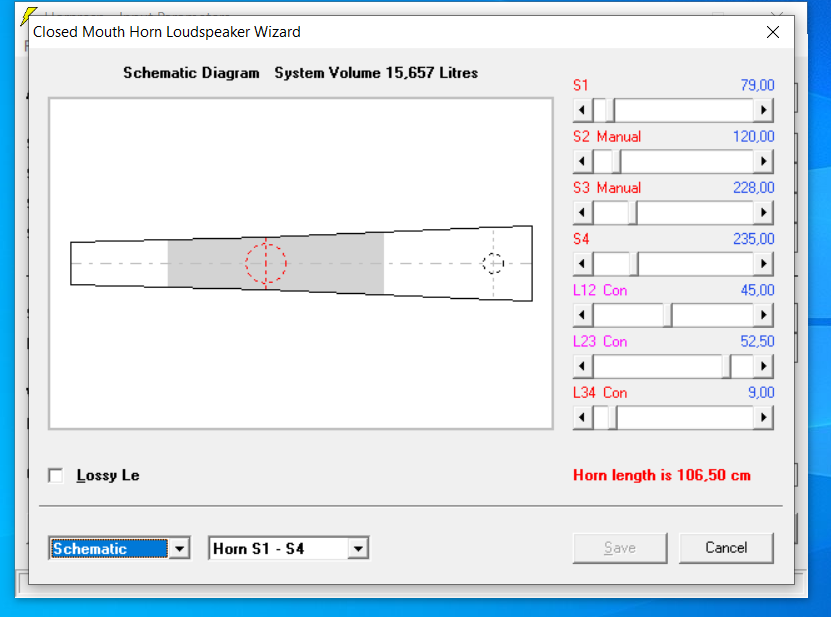Click the S1 slider right arrow

click(763, 110)
